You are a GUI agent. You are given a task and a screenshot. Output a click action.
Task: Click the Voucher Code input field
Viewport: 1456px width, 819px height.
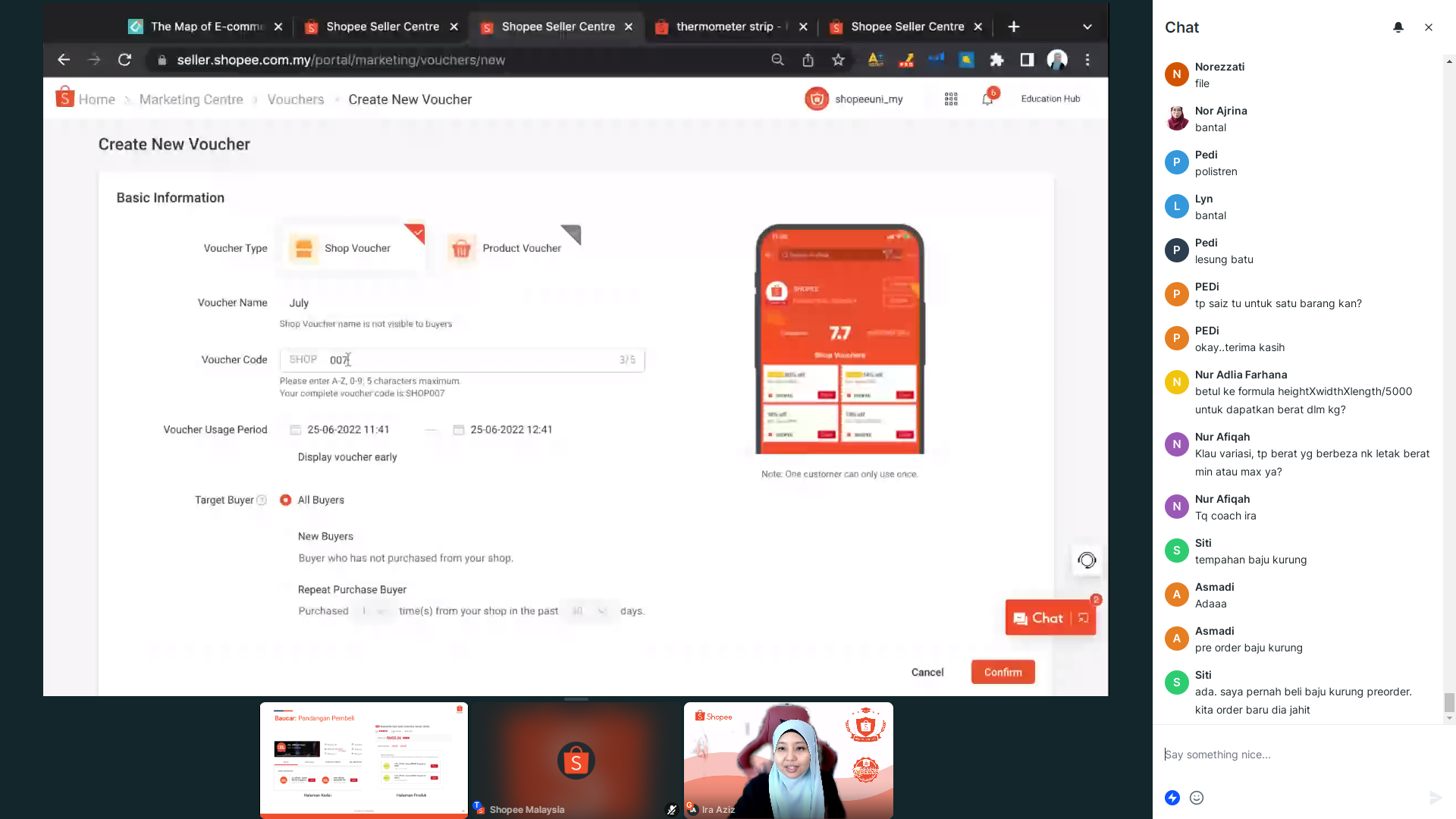click(462, 359)
